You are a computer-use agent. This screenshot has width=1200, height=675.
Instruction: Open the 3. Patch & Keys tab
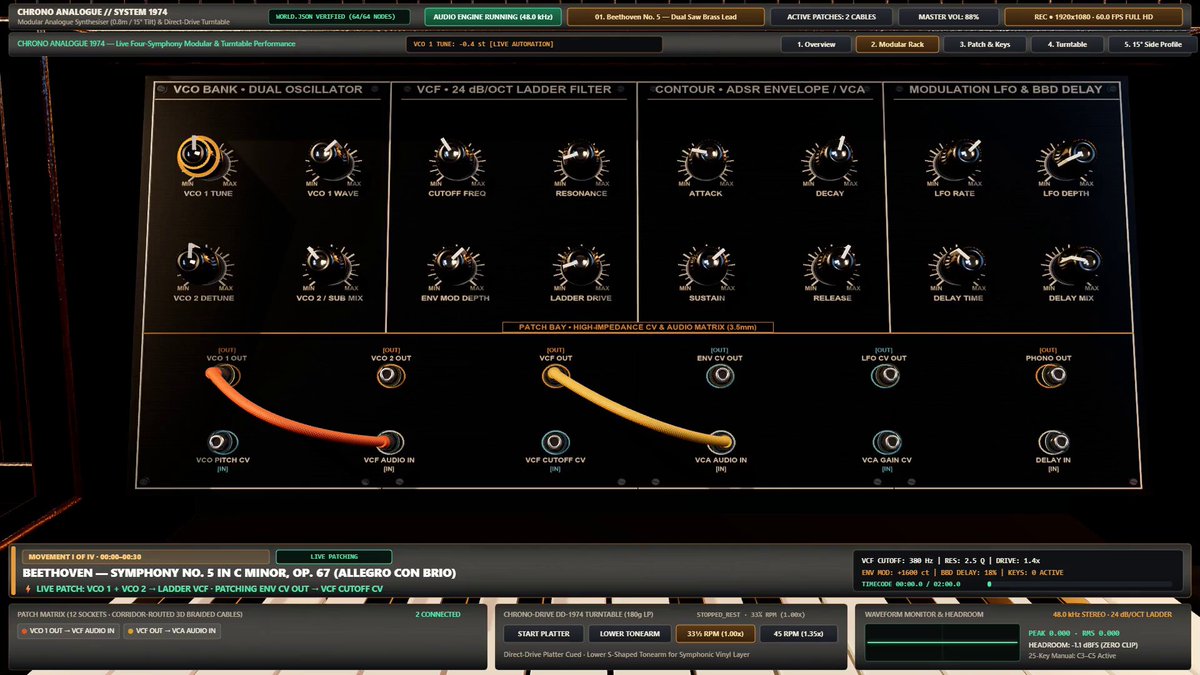(x=983, y=44)
